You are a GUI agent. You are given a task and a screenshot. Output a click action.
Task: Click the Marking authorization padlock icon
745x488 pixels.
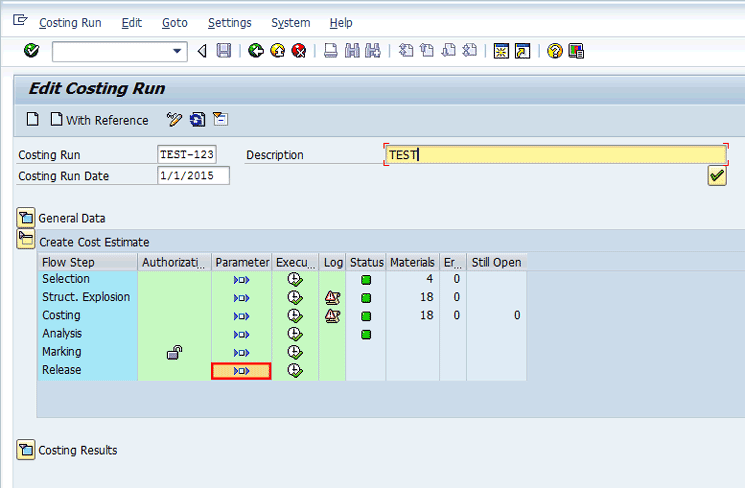click(174, 352)
